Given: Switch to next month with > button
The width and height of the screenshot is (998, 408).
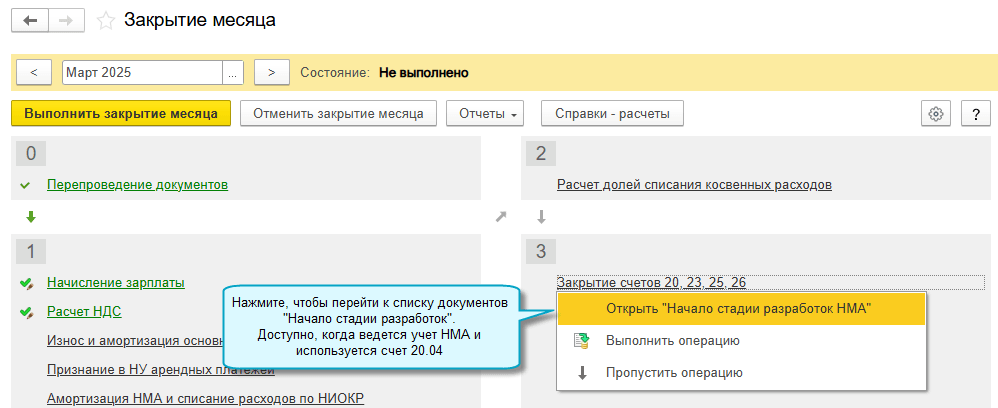Looking at the screenshot, I should point(272,73).
